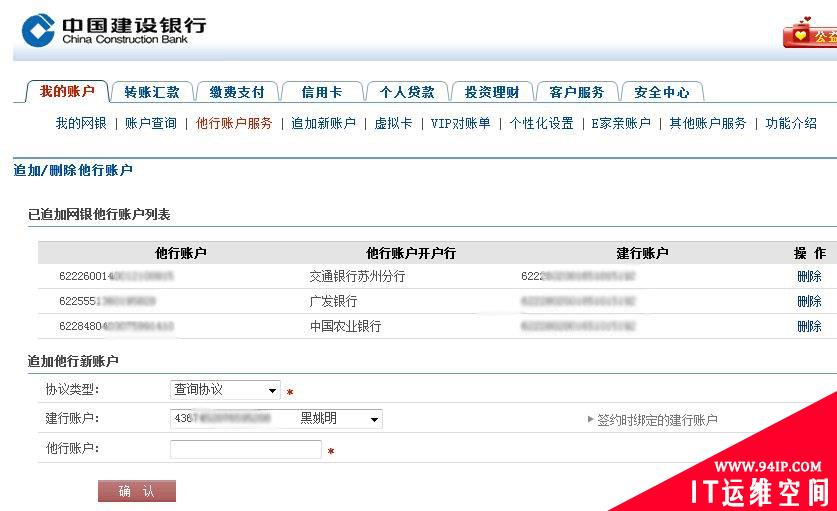The width and height of the screenshot is (837, 511).
Task: Click the 广发银行 cell
Action: pyautogui.click(x=334, y=301)
